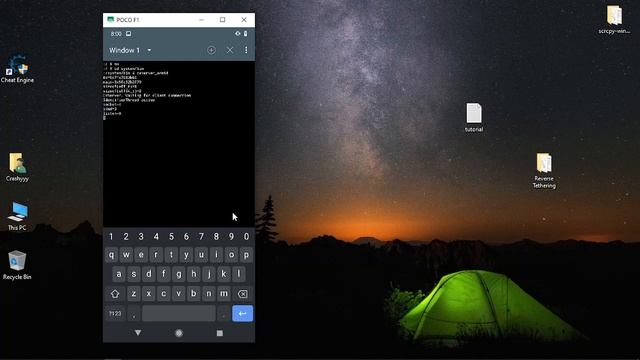Tap the t key
This screenshot has height=360, width=640.
point(171,255)
